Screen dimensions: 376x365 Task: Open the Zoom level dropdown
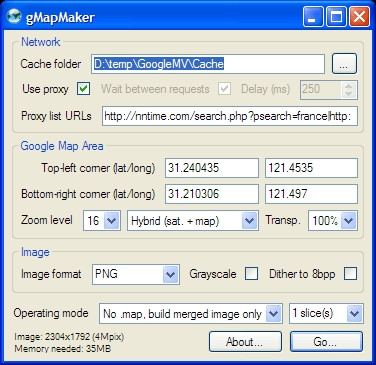(x=102, y=221)
